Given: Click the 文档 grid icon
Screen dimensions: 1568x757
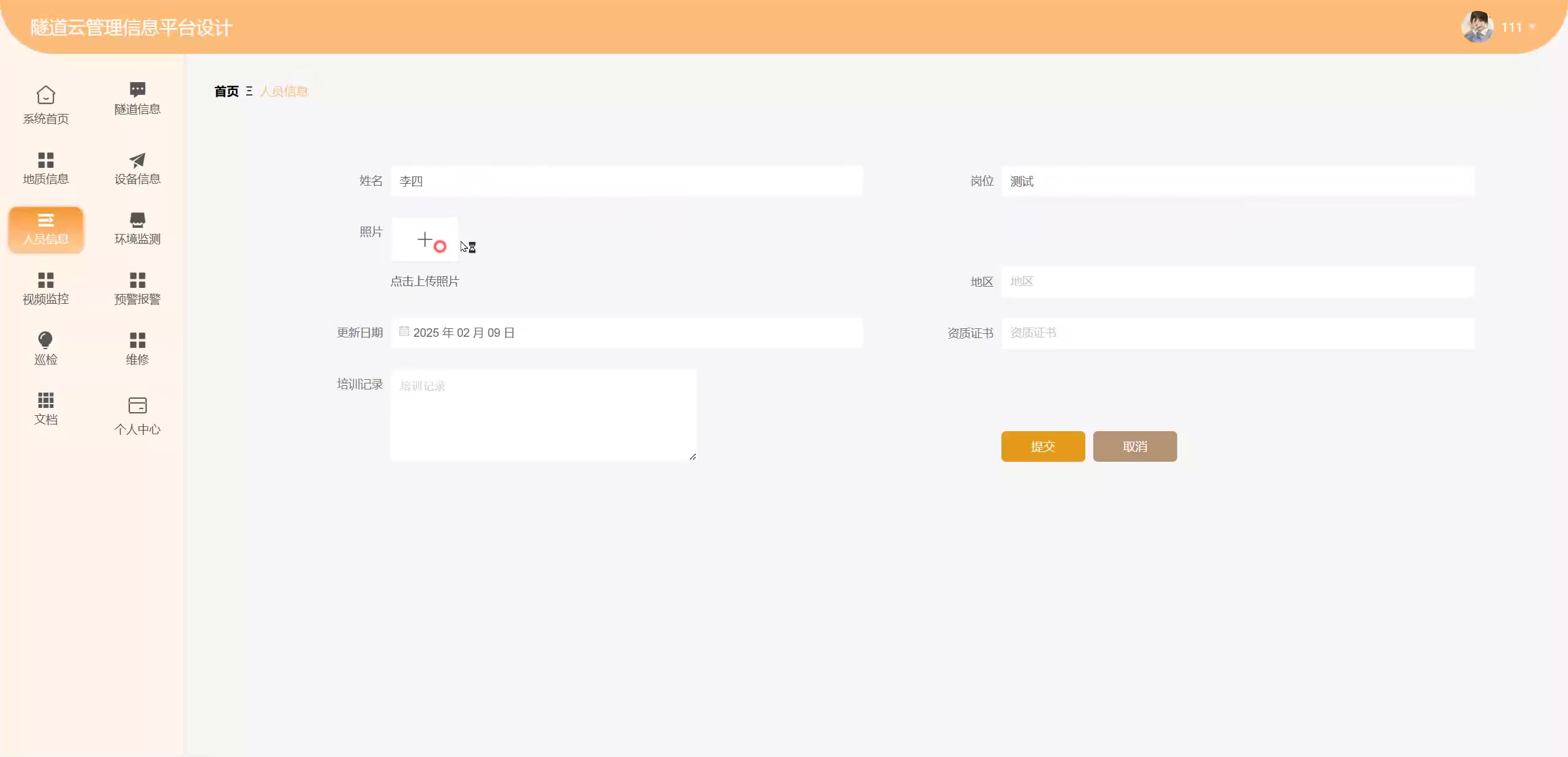Looking at the screenshot, I should pyautogui.click(x=45, y=400).
